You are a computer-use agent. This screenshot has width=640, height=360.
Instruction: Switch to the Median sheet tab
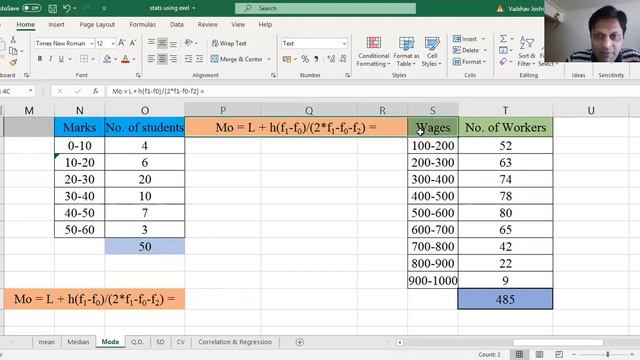(78, 342)
